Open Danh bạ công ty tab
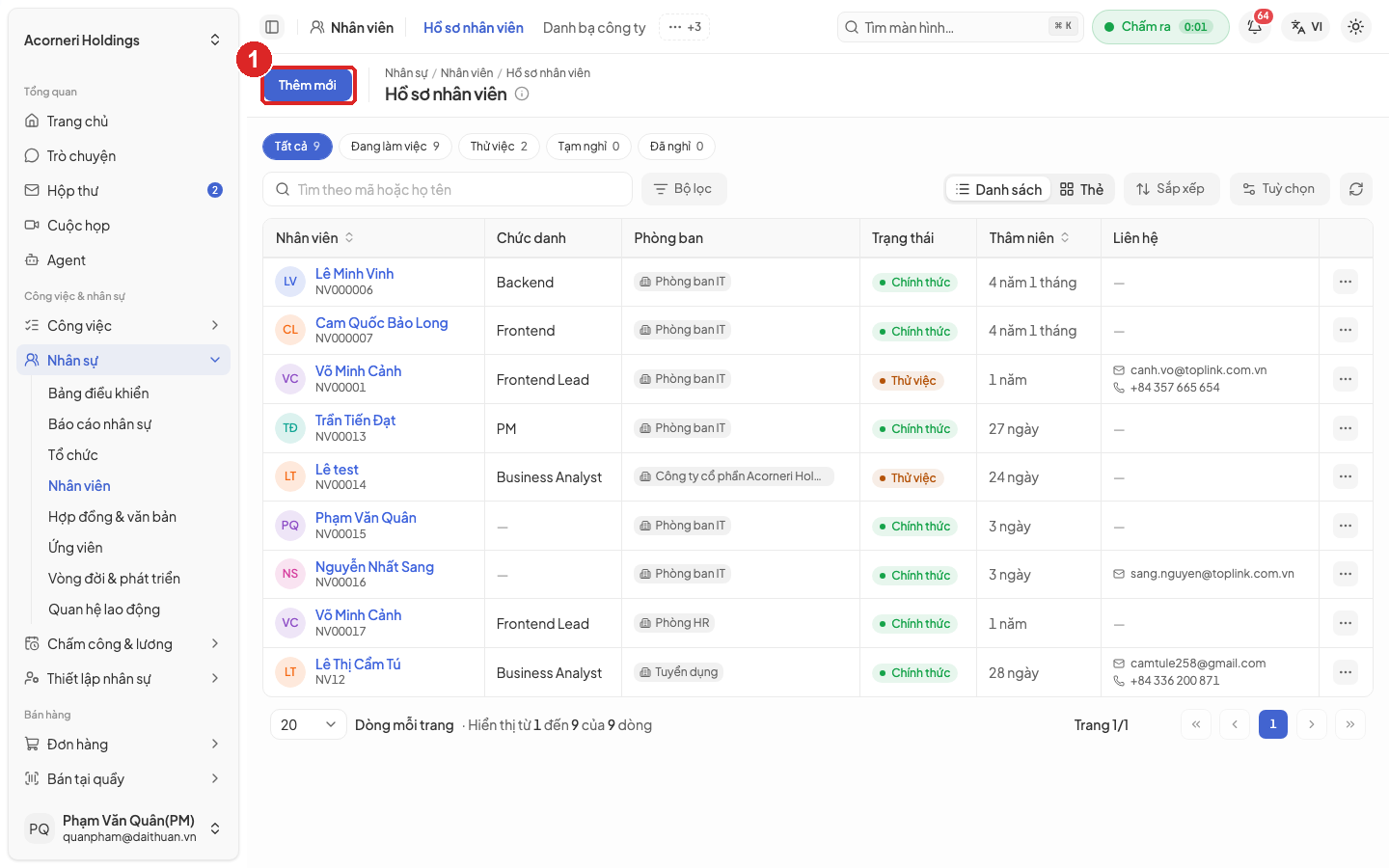The width and height of the screenshot is (1389, 868). [x=594, y=28]
